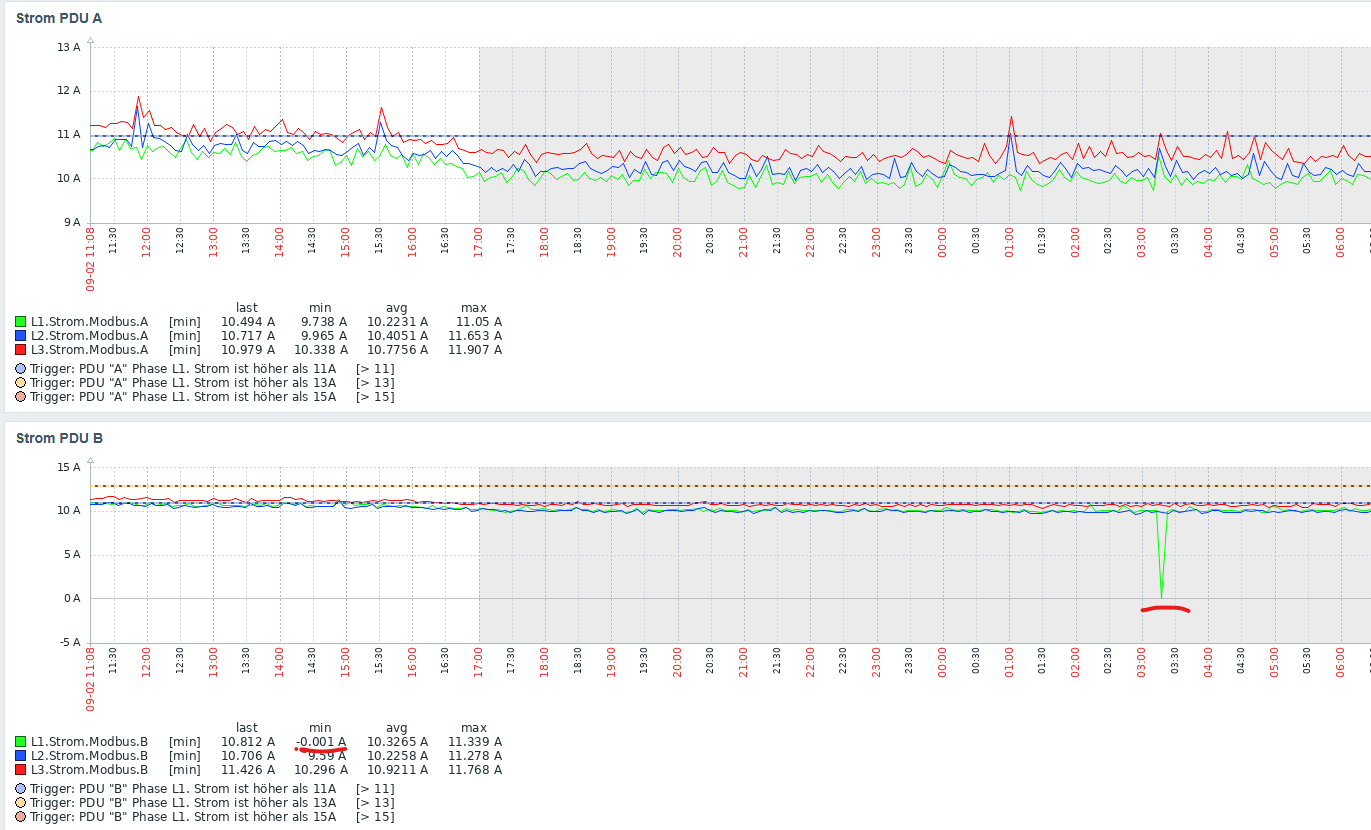Viewport: 1371px width, 830px height.
Task: Click the "-5 A" y-axis label
Action: (x=70, y=642)
